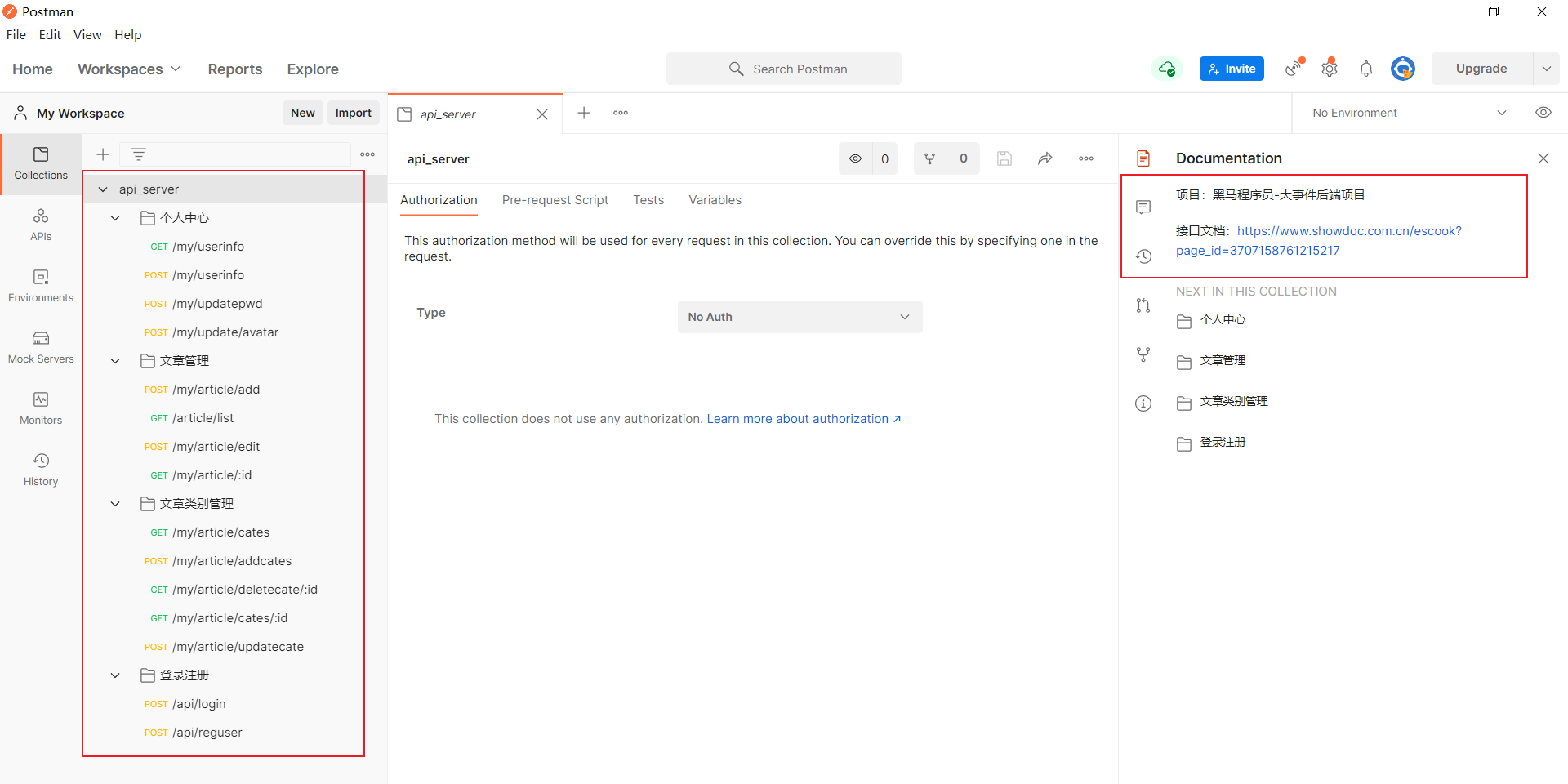
Task: Open info icon in right sidebar
Action: tap(1143, 403)
